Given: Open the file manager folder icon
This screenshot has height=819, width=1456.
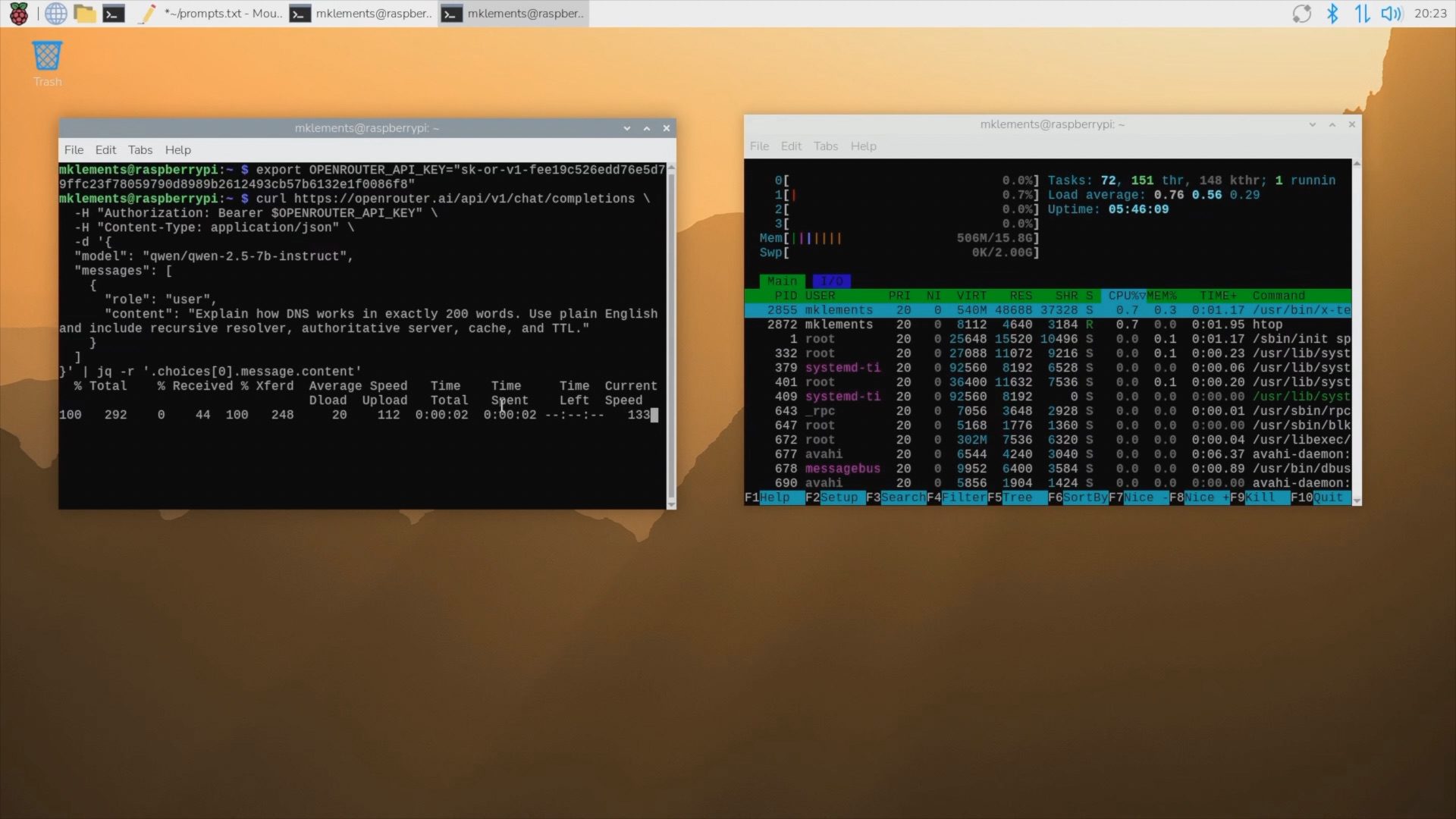Looking at the screenshot, I should pos(84,14).
